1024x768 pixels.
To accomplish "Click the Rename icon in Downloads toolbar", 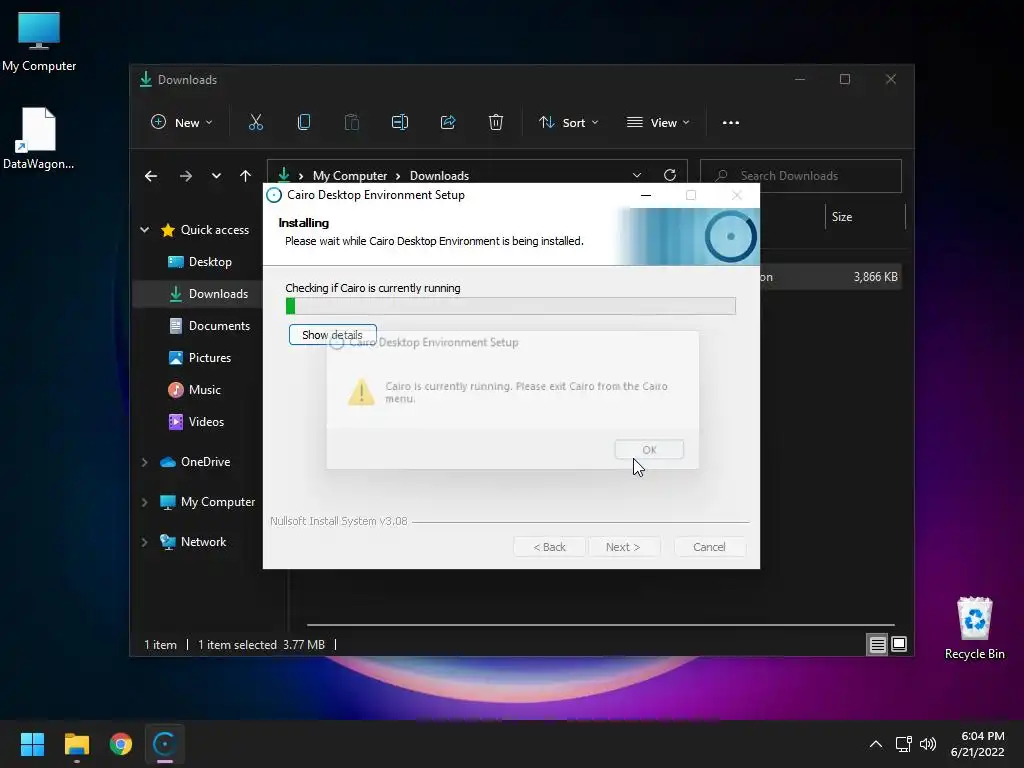I will pyautogui.click(x=400, y=122).
